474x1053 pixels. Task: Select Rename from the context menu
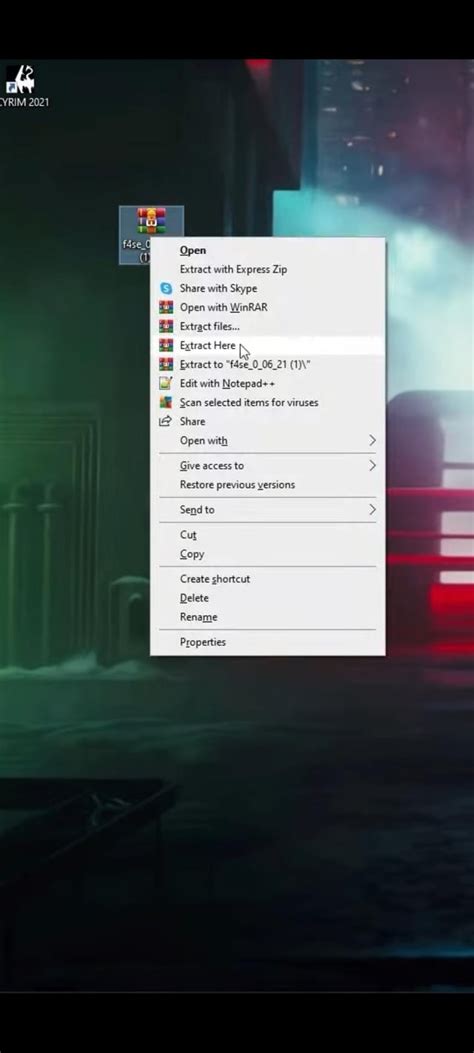198,616
